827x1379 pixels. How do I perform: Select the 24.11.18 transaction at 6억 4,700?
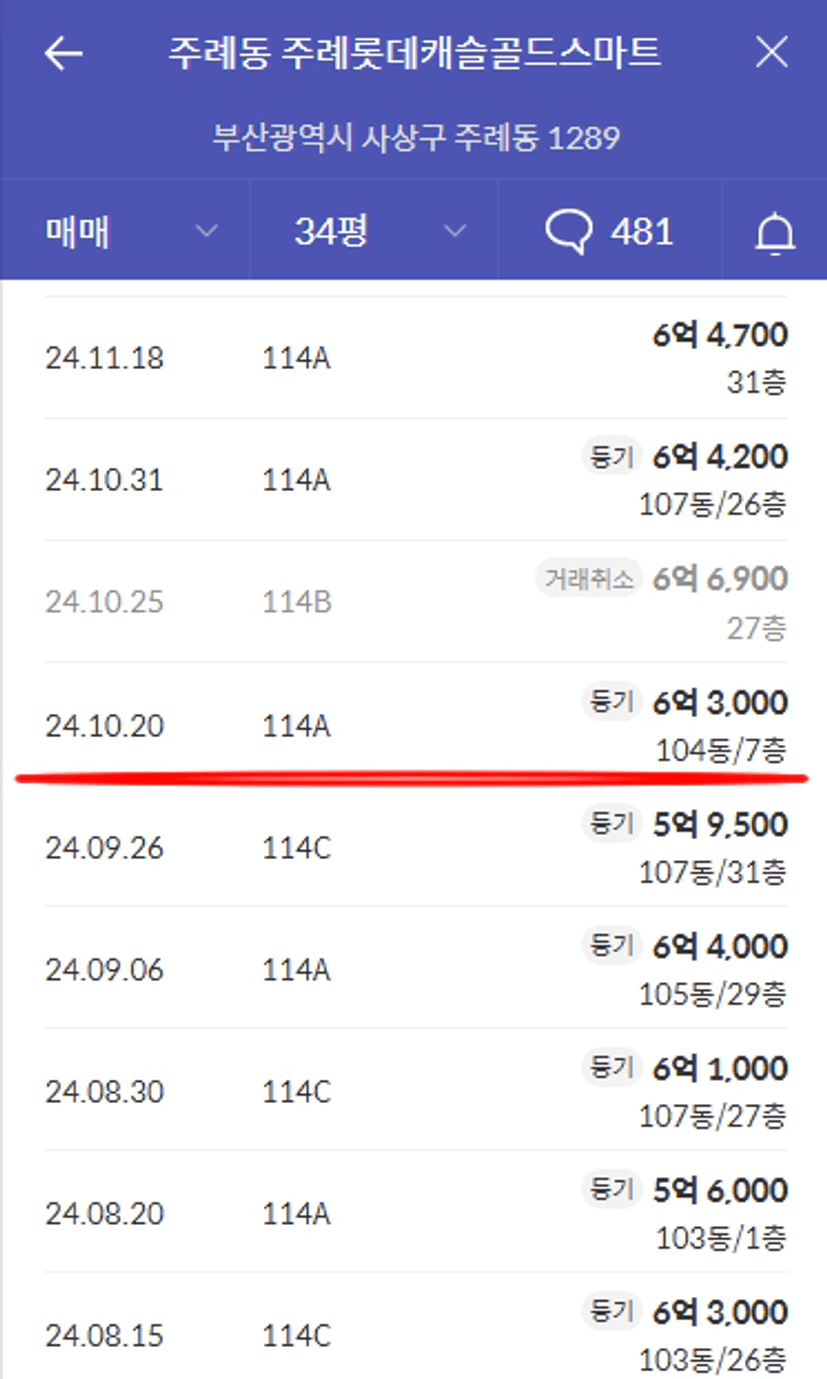pyautogui.click(x=416, y=358)
